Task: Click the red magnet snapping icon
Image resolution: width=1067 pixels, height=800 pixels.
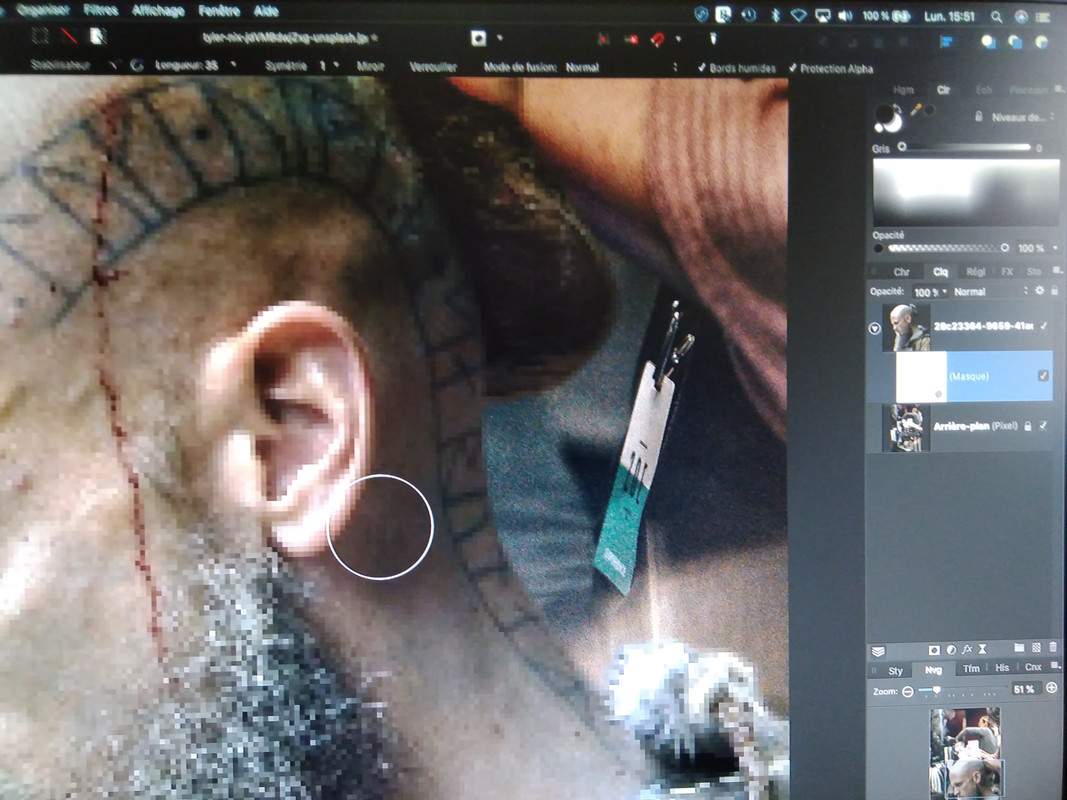Action: click(657, 39)
